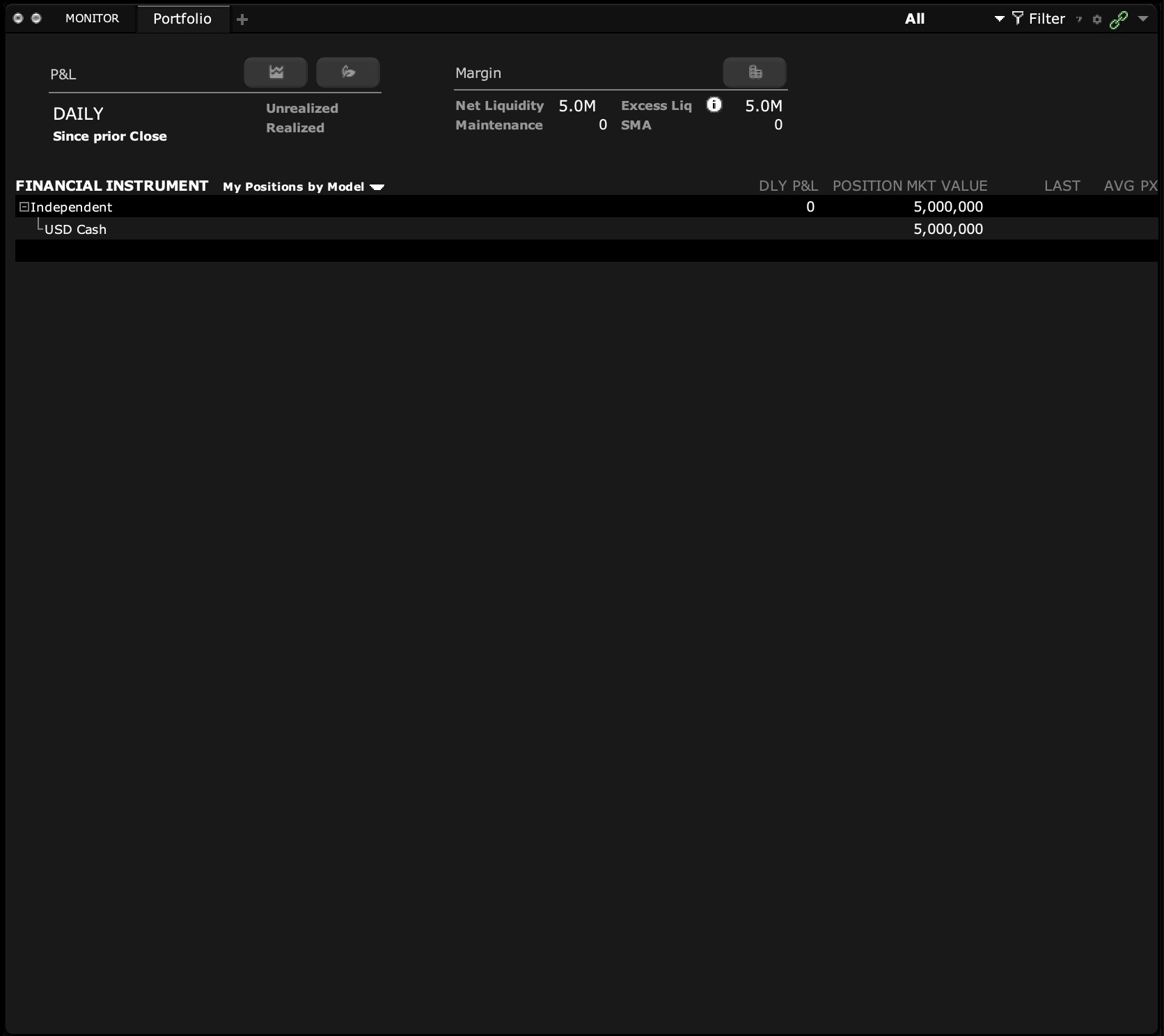Viewport: 1164px width, 1036px height.
Task: Click Independent row DLY P&L value 0
Action: pos(810,207)
